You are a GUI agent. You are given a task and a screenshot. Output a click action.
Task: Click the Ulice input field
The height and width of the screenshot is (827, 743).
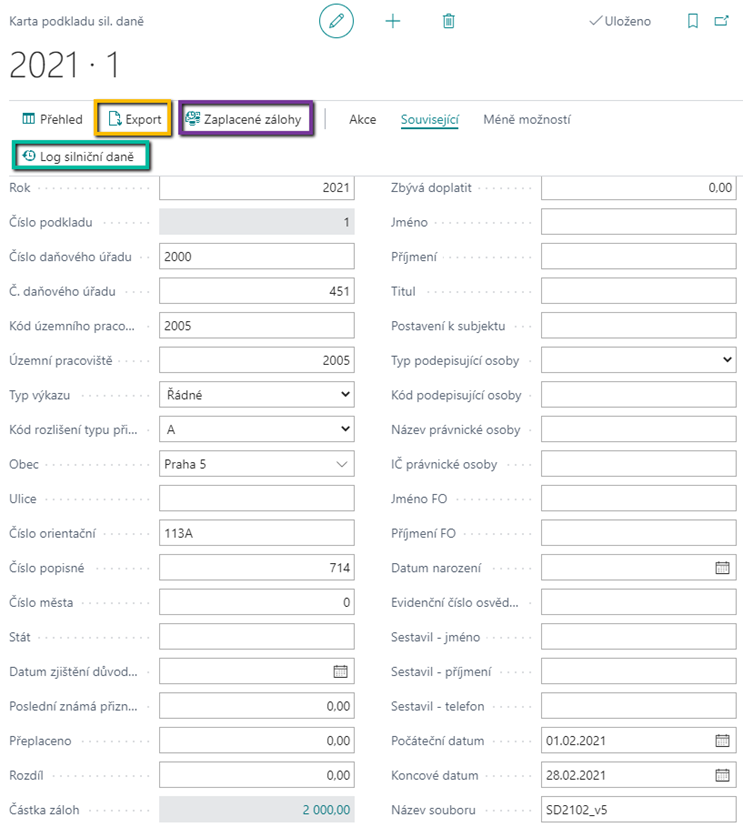[256, 498]
